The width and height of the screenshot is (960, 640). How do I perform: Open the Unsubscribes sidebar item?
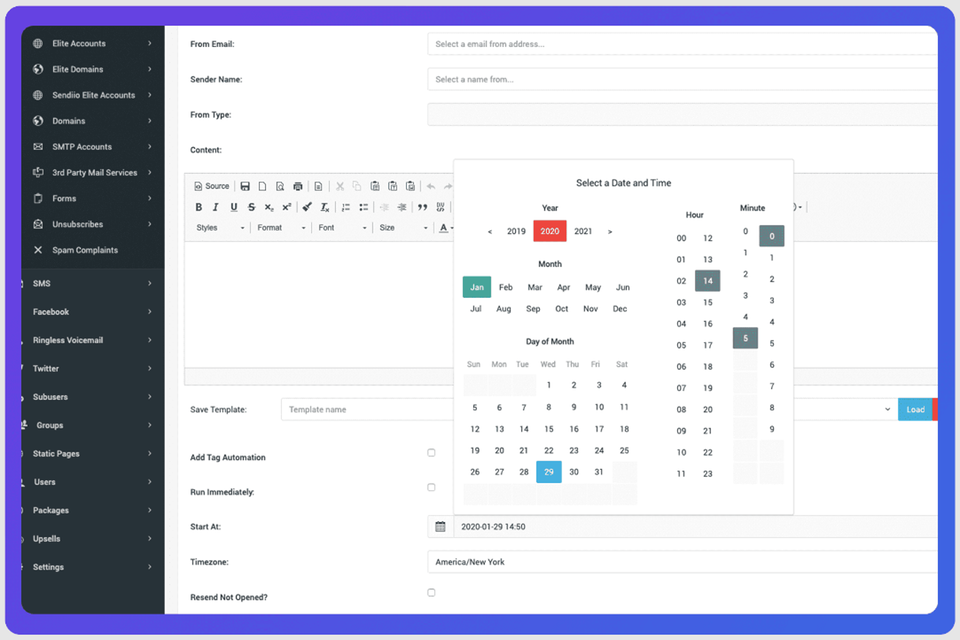(92, 224)
